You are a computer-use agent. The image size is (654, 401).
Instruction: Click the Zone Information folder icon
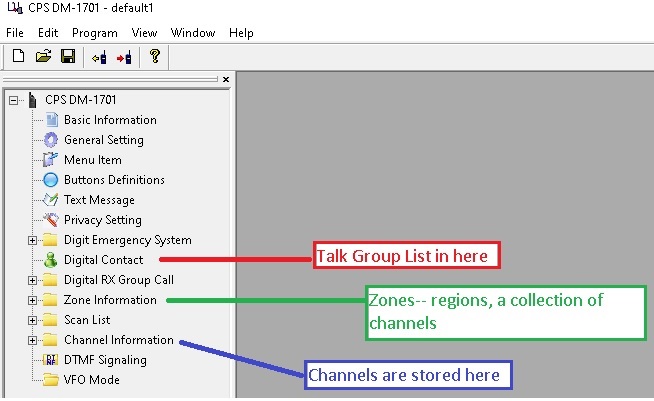pos(50,300)
